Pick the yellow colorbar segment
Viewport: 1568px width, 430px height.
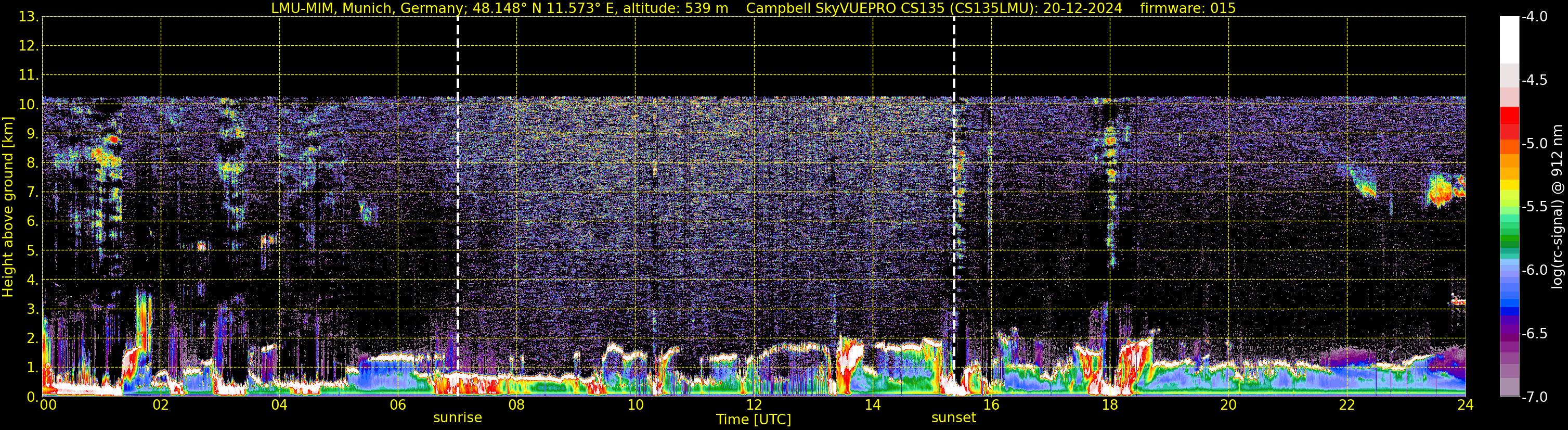1509,185
